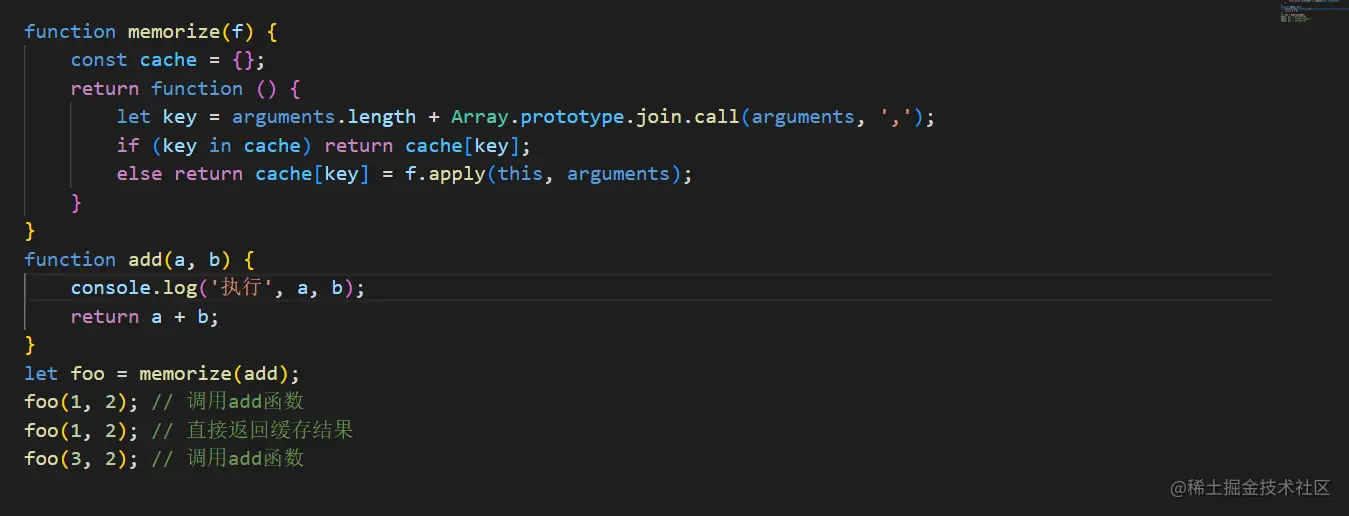Click the 'add' function name in 'function add(a, b)'
Viewport: 1349px width, 516px height.
[x=145, y=260]
